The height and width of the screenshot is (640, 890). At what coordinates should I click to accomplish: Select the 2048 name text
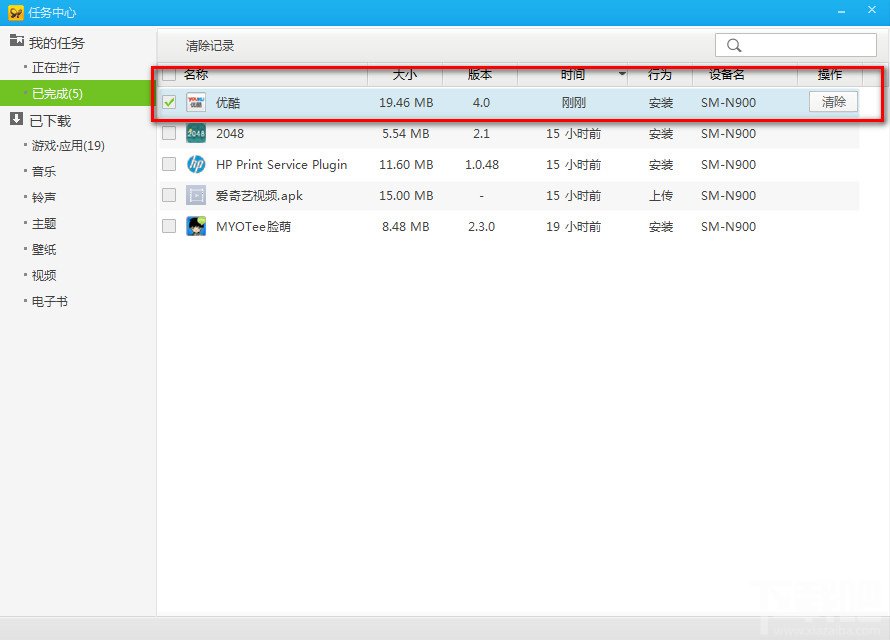pyautogui.click(x=230, y=134)
